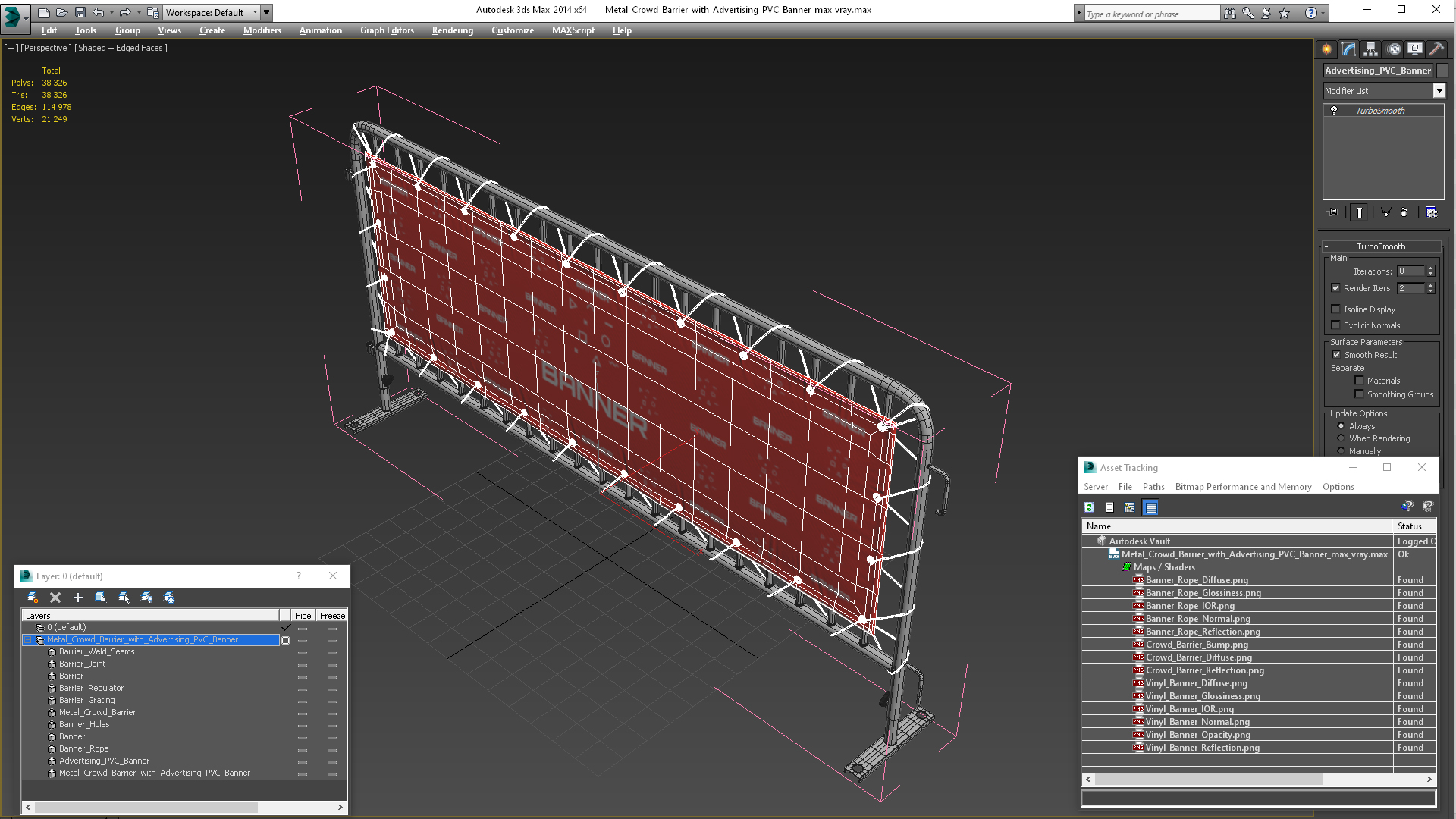
Task: Click Pin Stack icon under modifier stack
Action: (x=1334, y=212)
